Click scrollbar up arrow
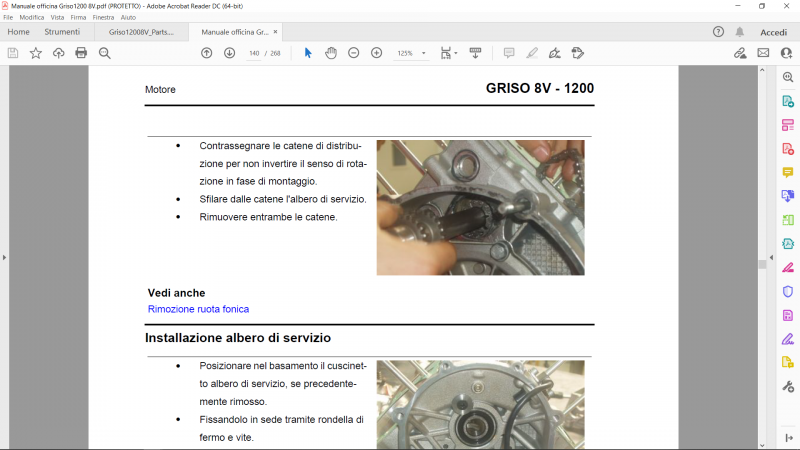Viewport: 800px width, 450px height. tap(762, 70)
